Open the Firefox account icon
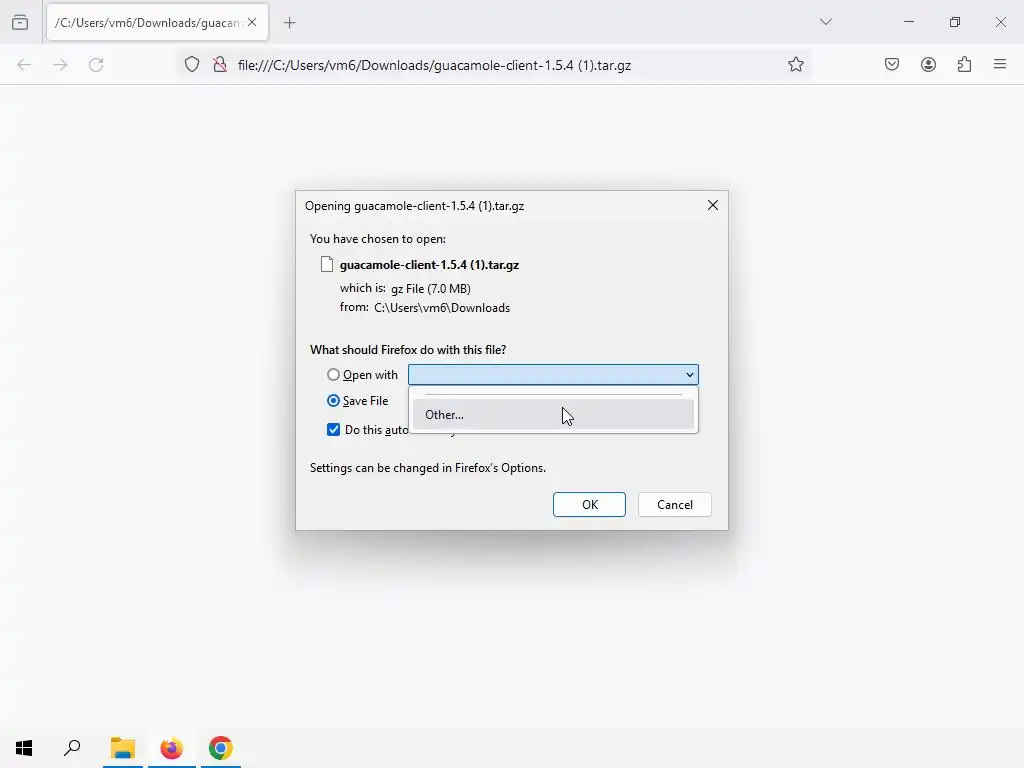The height and width of the screenshot is (768, 1024). click(x=928, y=65)
